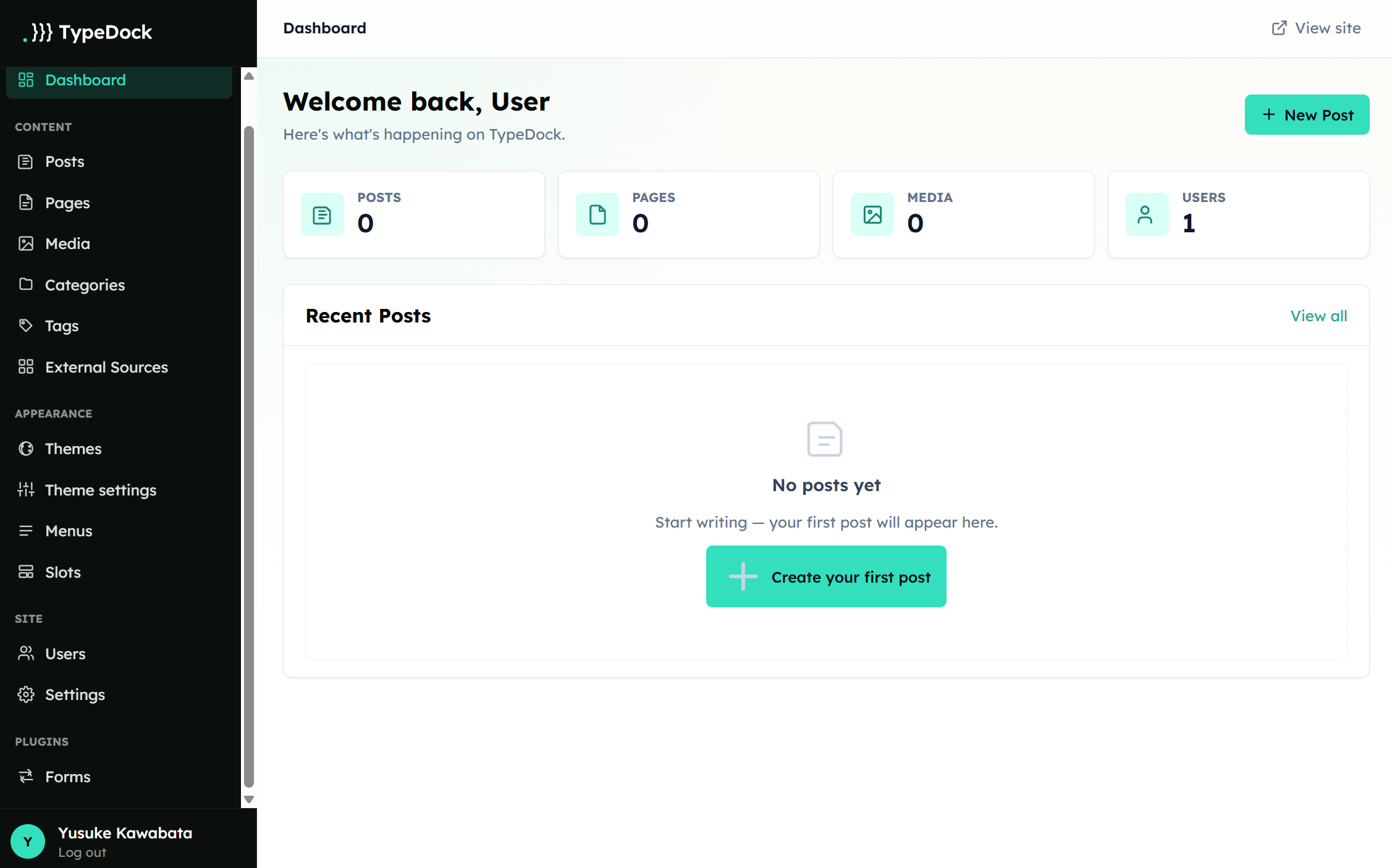Click the Recent Posts heading
Screen dimensions: 1392x868
click(368, 316)
